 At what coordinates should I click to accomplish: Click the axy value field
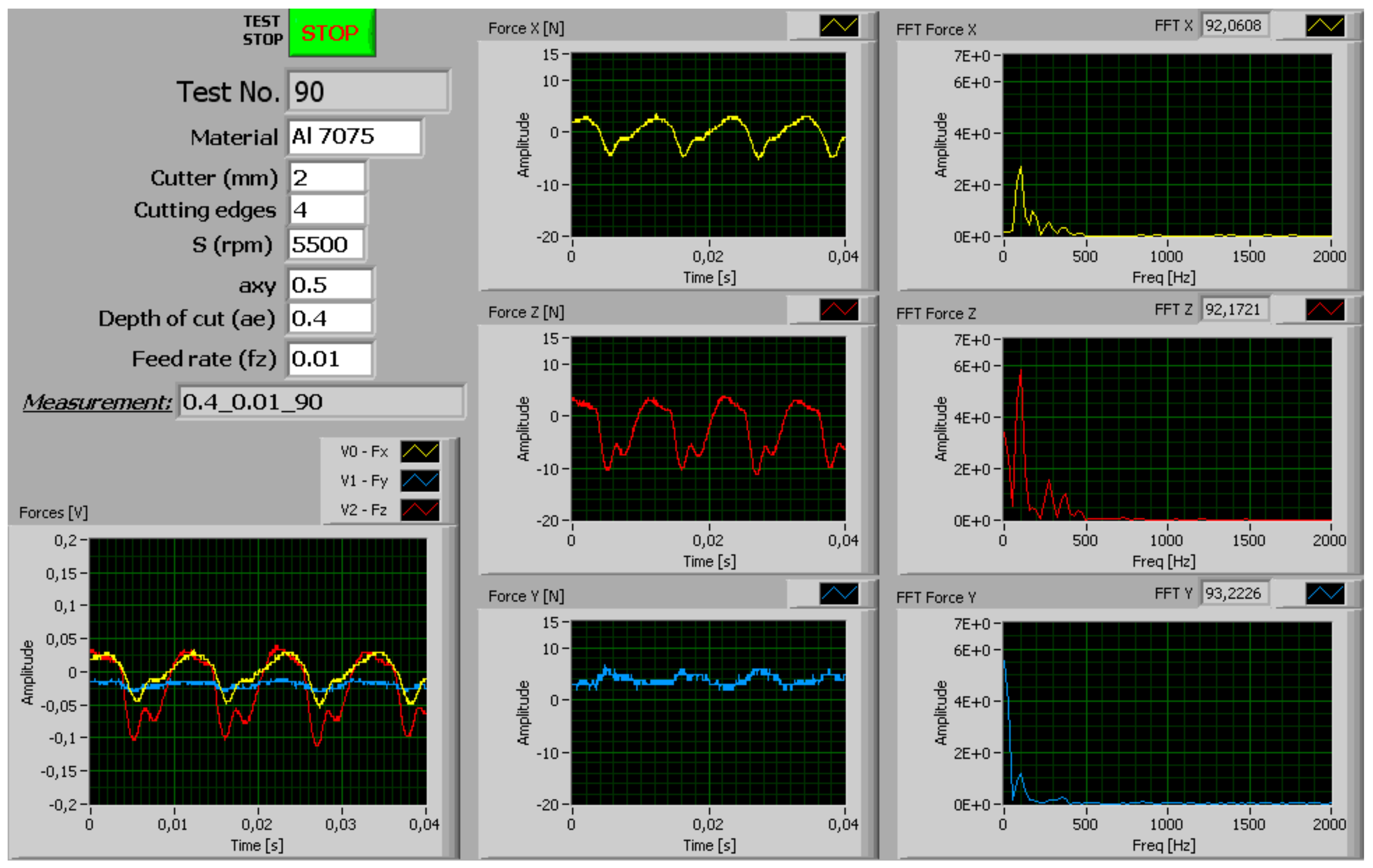click(329, 285)
